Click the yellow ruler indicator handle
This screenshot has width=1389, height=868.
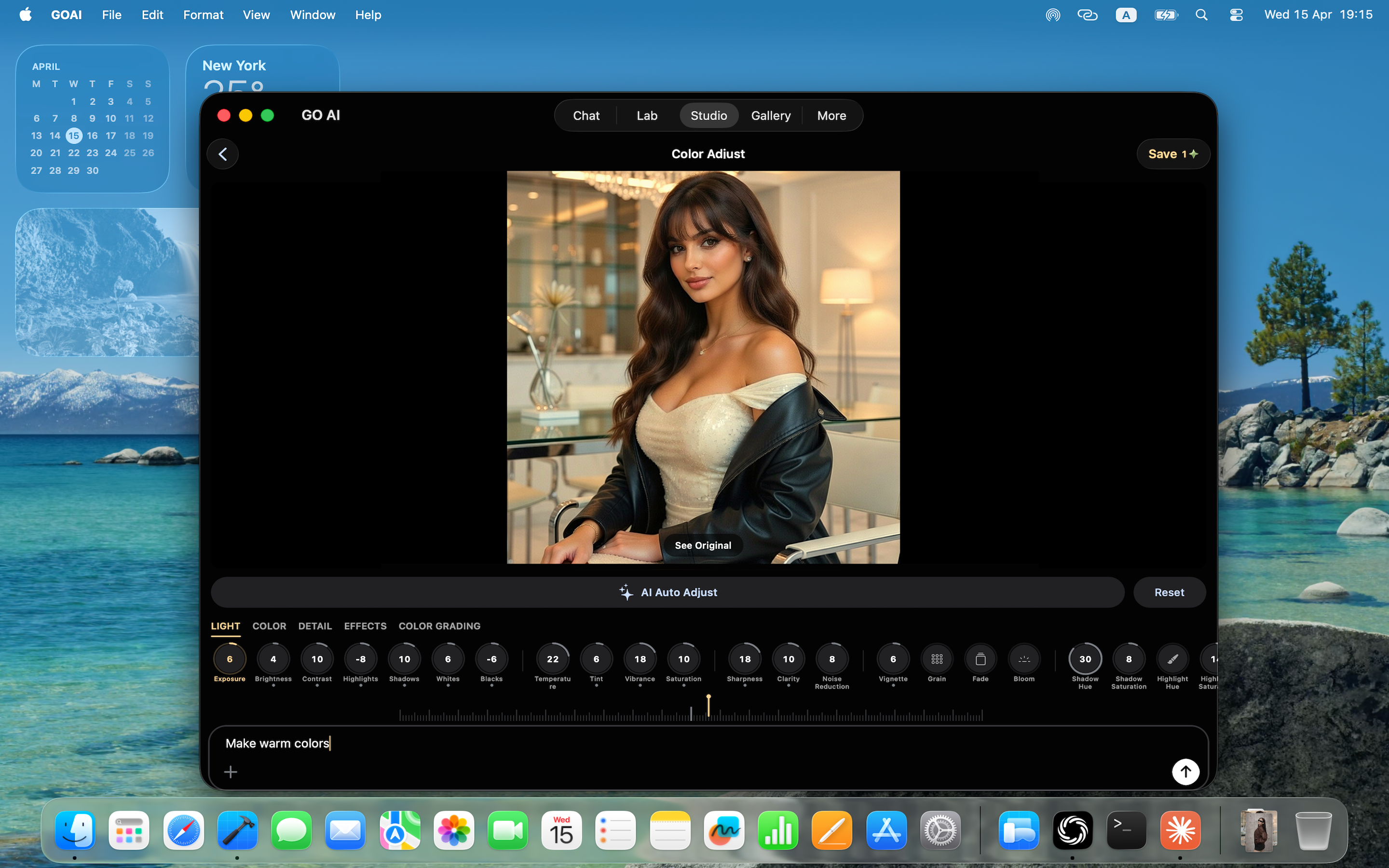[x=709, y=705]
